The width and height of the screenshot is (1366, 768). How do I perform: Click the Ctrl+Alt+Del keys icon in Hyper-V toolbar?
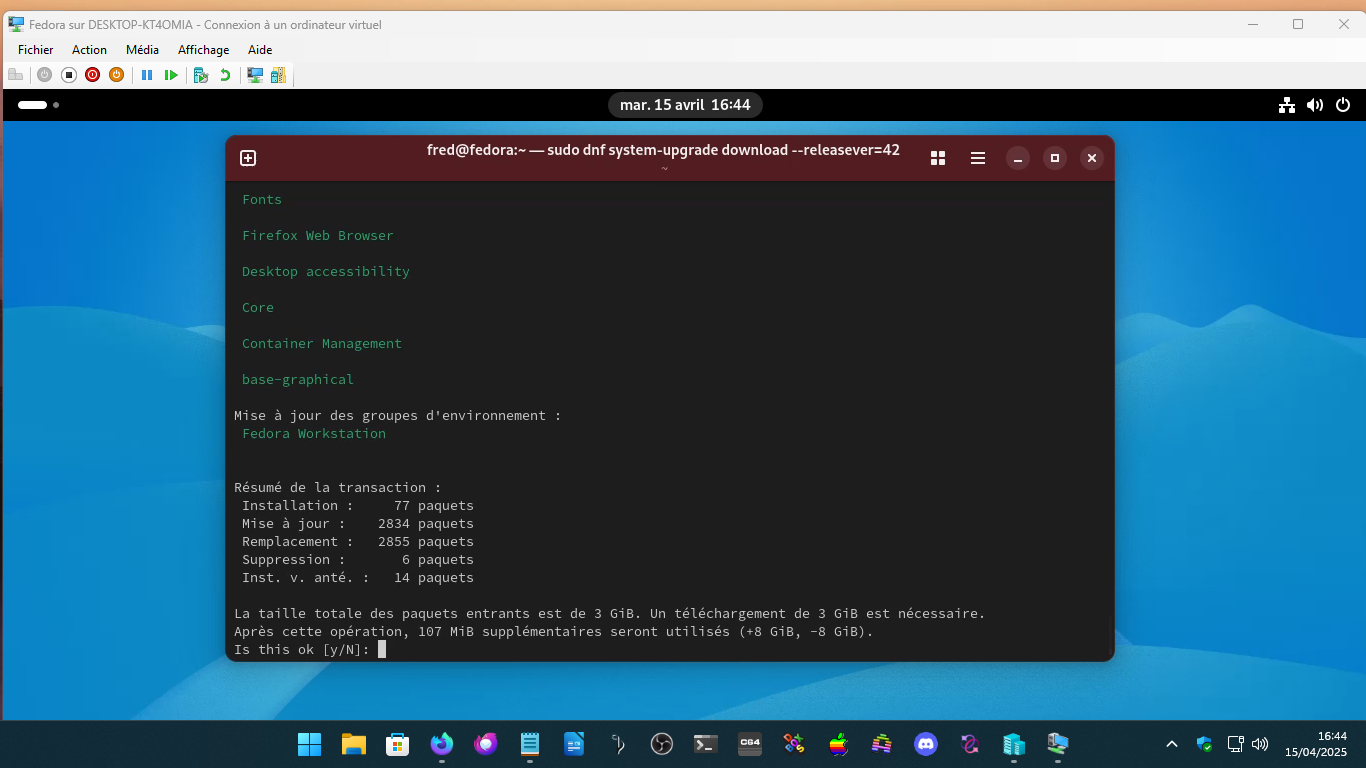[15, 75]
